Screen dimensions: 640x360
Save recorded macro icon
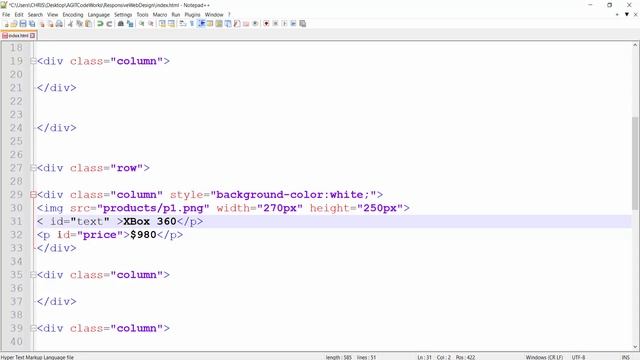pyautogui.click(x=302, y=24)
